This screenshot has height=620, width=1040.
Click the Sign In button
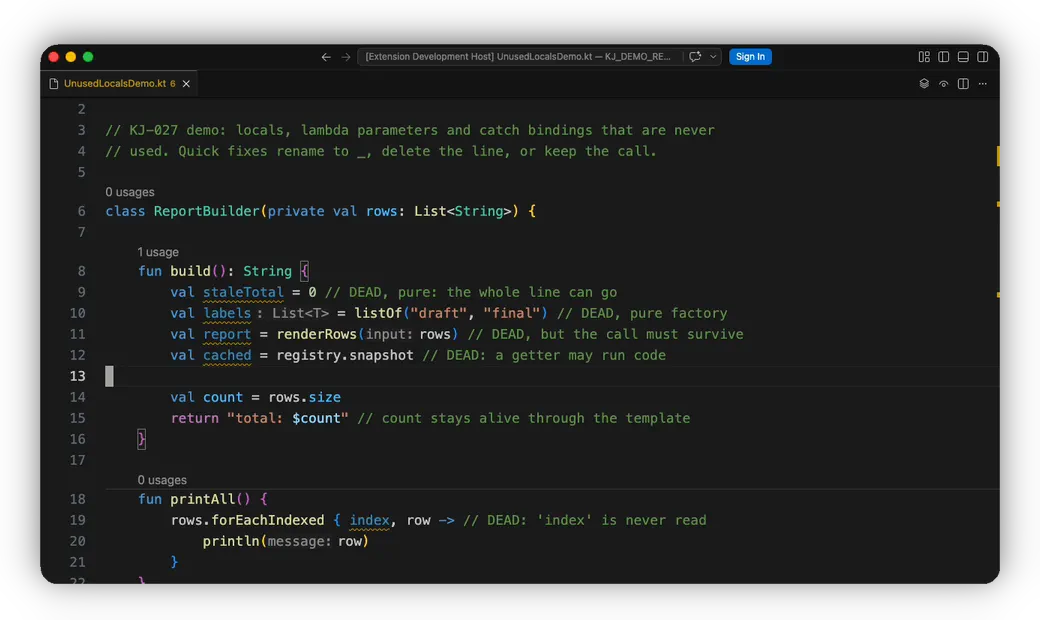pos(750,57)
